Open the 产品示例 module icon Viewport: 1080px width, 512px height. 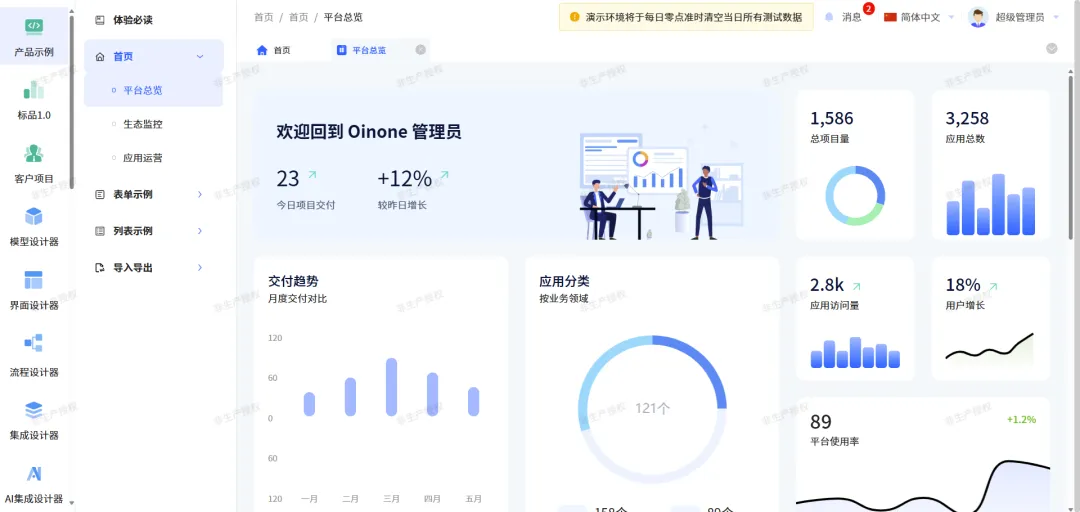[34, 26]
